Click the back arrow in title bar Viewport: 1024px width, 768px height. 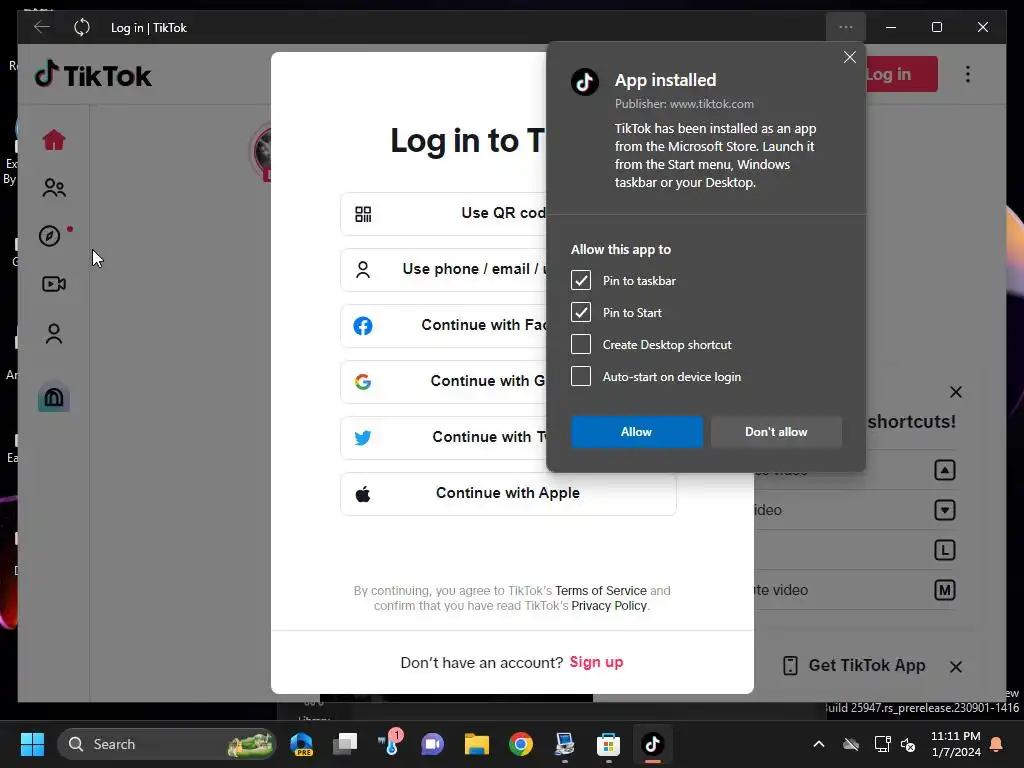[x=42, y=27]
